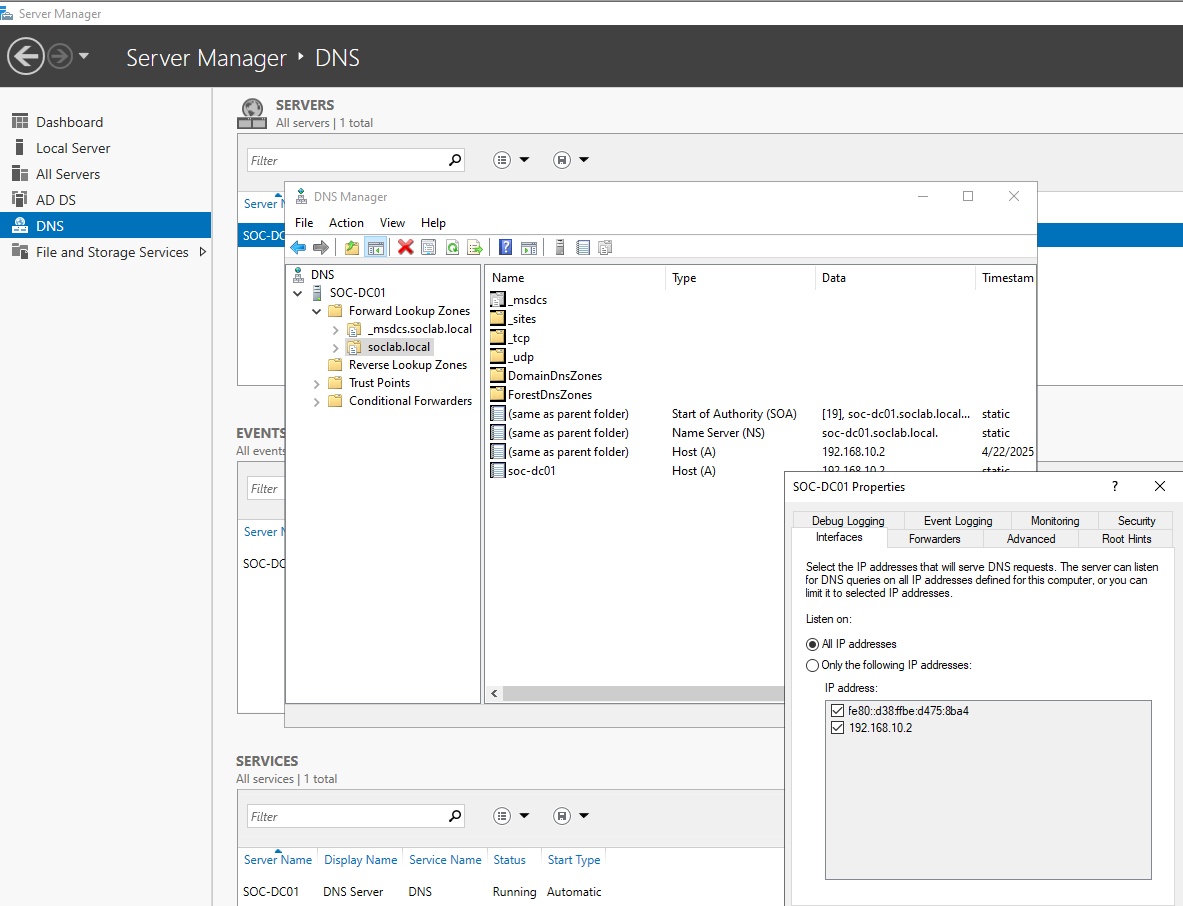Click left arrow of DNS Manager horizontal scrollbar
The height and width of the screenshot is (906, 1183).
494,693
